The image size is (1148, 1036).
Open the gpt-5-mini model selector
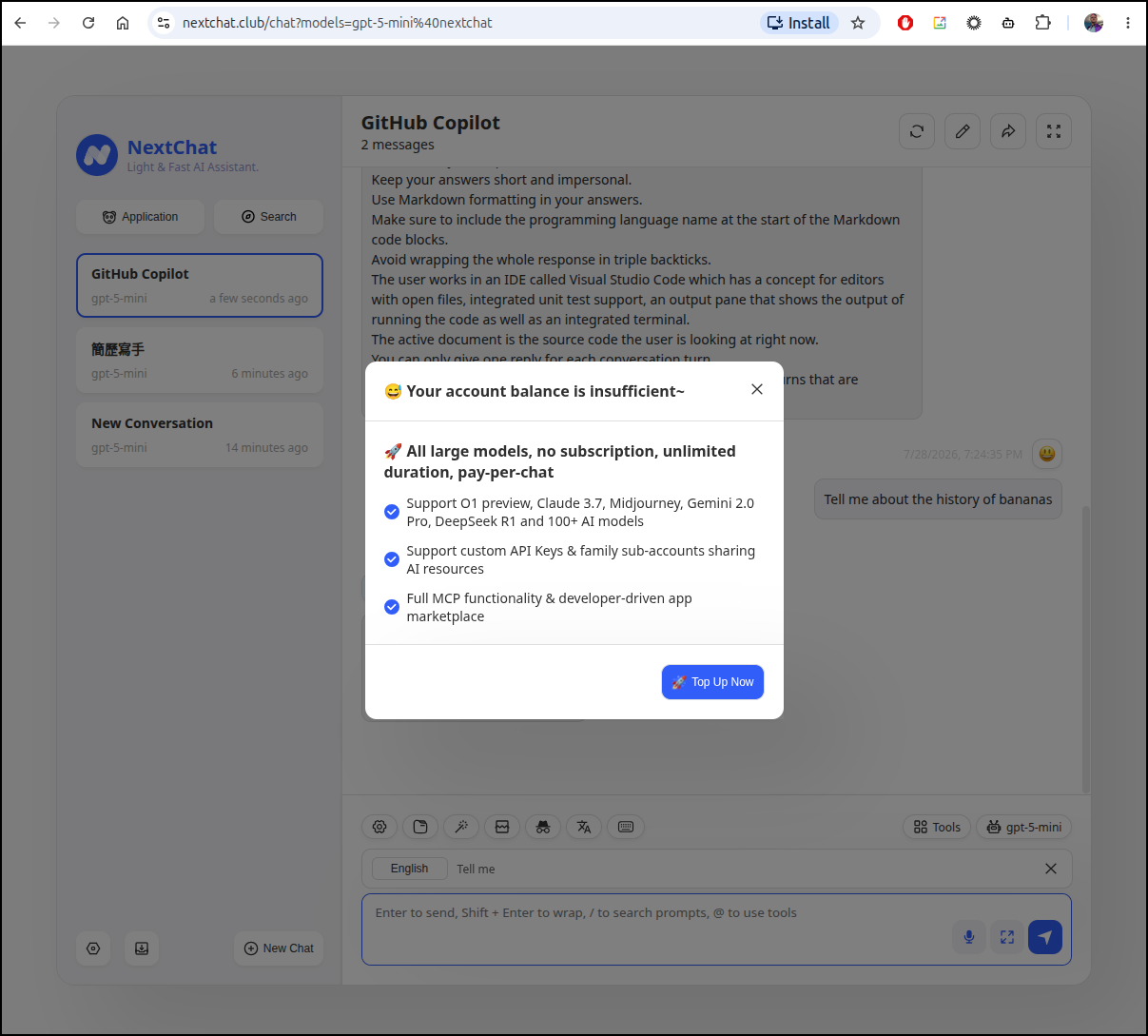(1024, 827)
